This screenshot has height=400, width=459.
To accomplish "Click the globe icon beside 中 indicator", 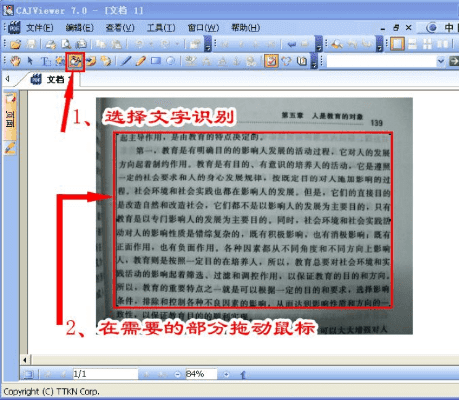I will 432,28.
